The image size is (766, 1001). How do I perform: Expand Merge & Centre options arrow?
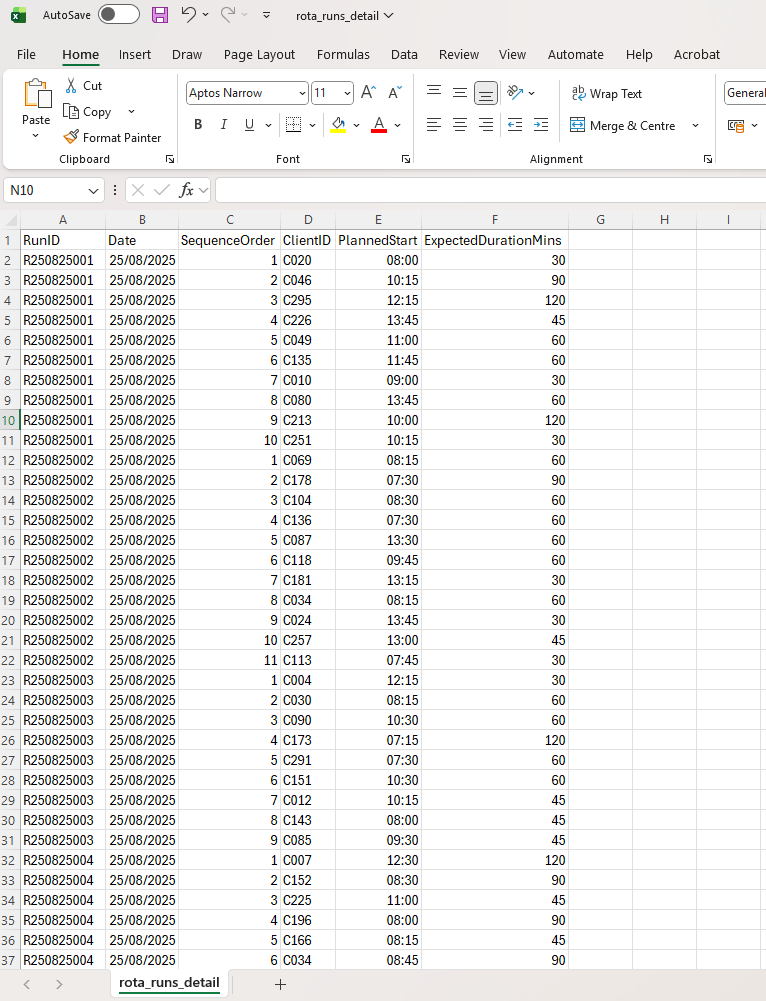click(x=695, y=125)
